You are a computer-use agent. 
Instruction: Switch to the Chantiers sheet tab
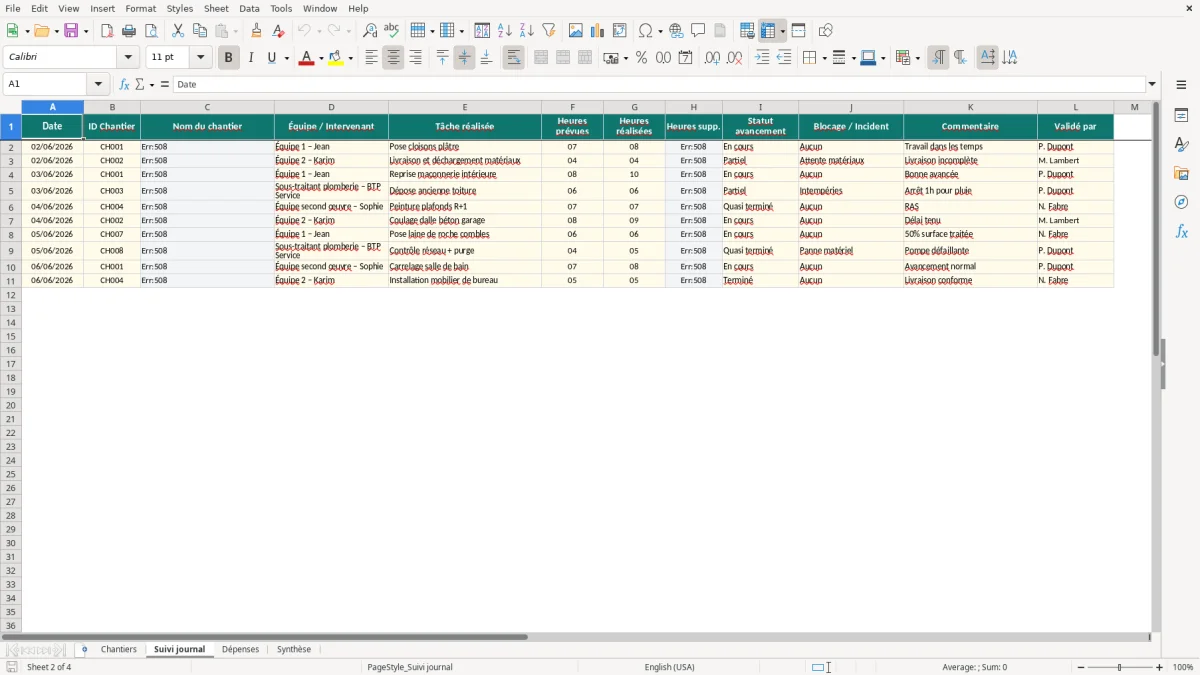(x=119, y=650)
